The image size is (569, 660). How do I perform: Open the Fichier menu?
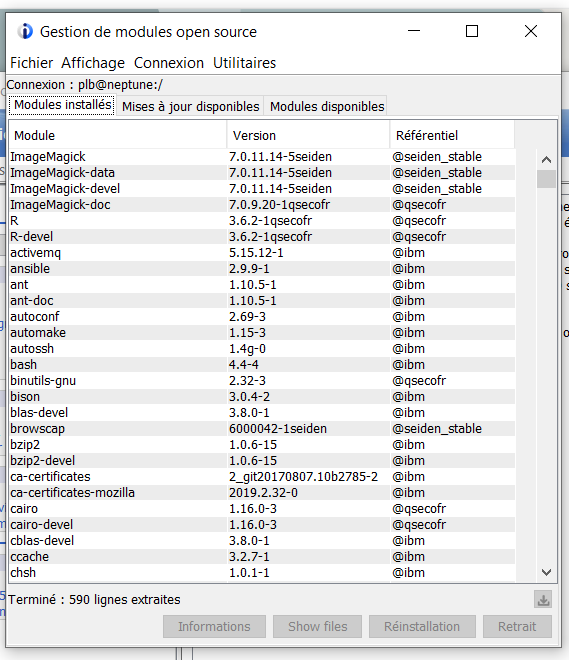(x=32, y=63)
